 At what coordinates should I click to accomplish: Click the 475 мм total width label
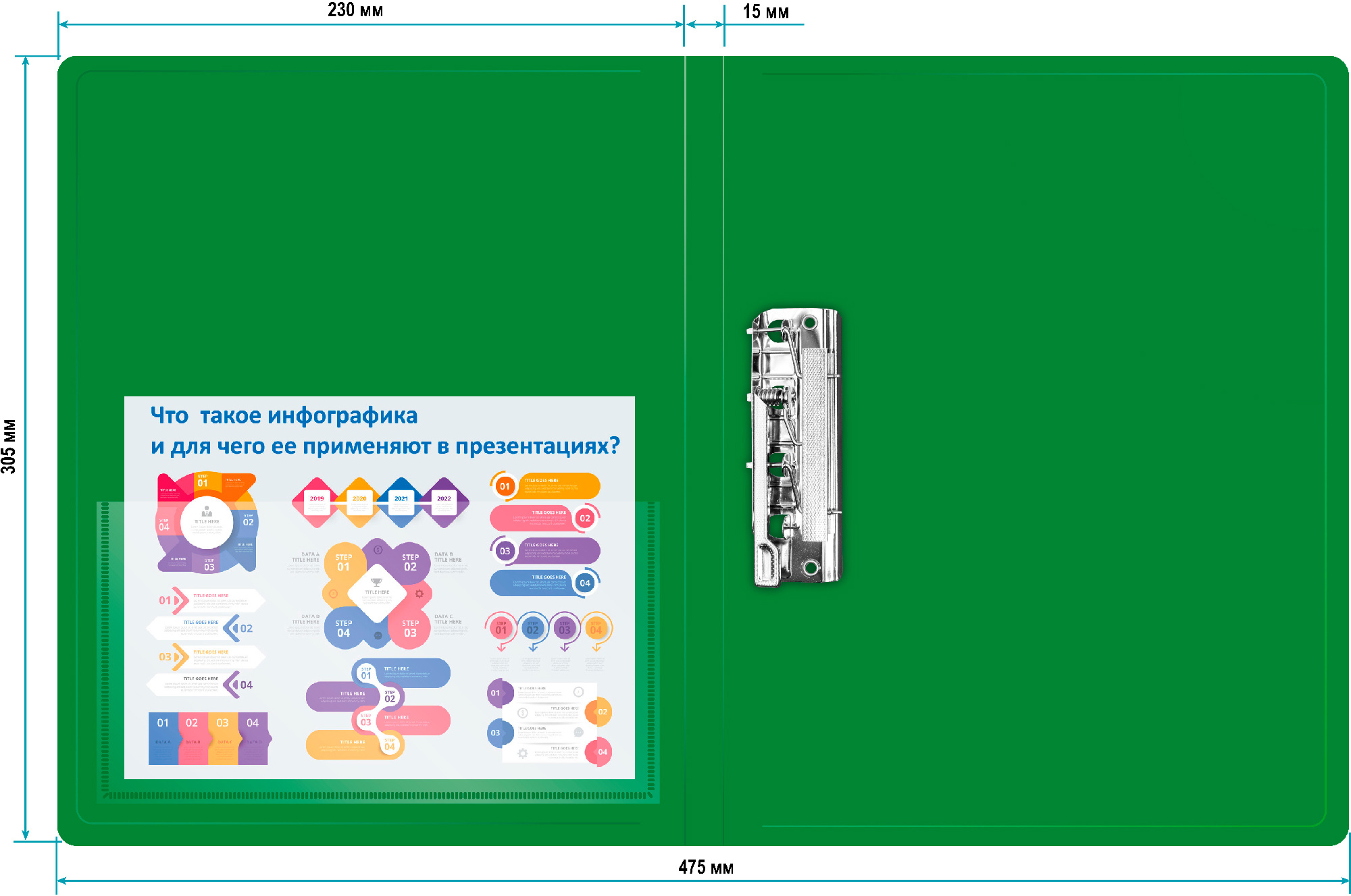pyautogui.click(x=705, y=867)
